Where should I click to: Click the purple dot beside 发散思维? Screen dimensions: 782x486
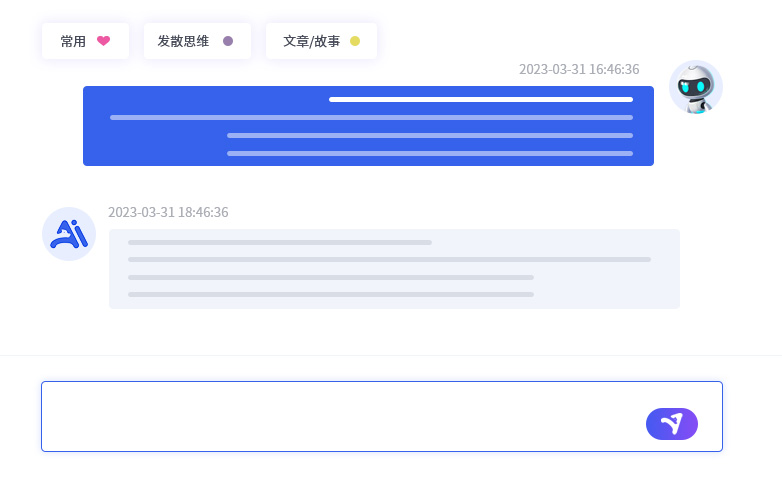click(x=228, y=41)
